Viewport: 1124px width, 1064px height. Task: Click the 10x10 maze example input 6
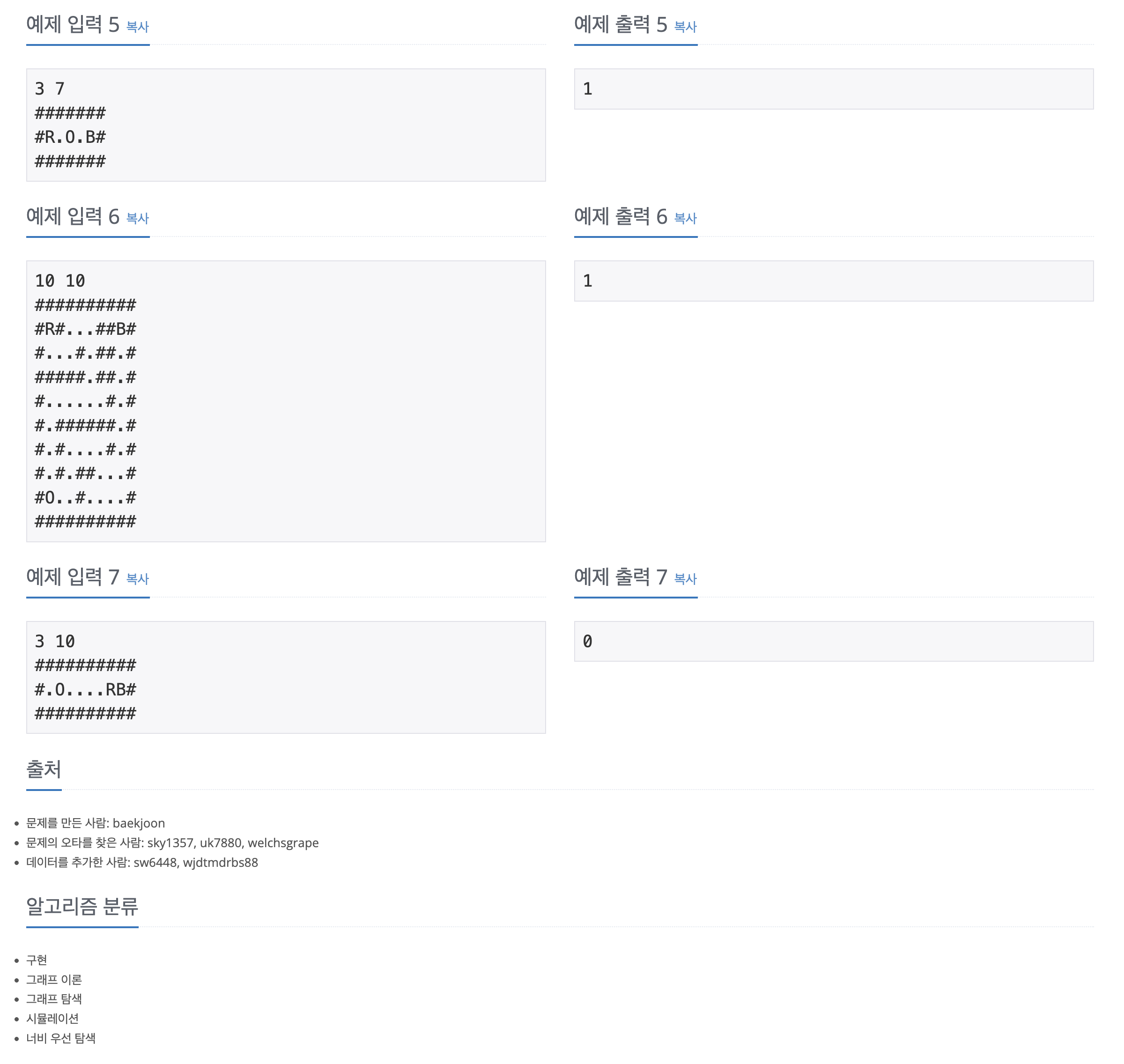(286, 401)
